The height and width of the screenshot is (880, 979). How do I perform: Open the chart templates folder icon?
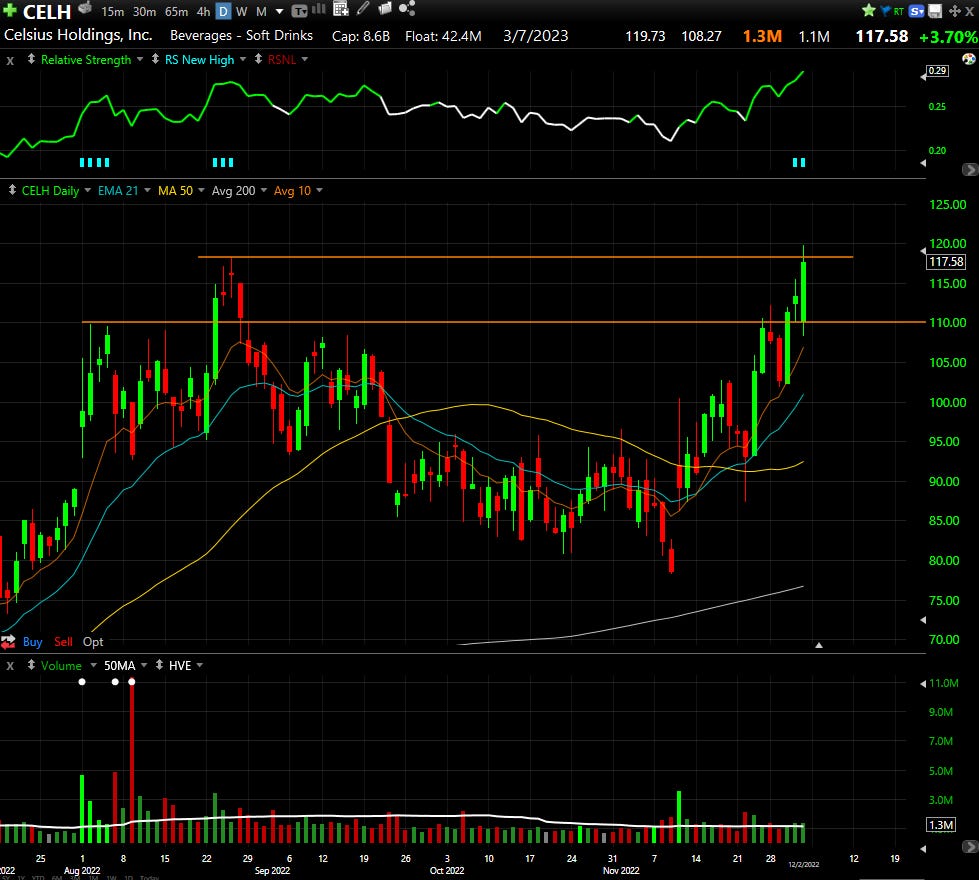coord(385,8)
